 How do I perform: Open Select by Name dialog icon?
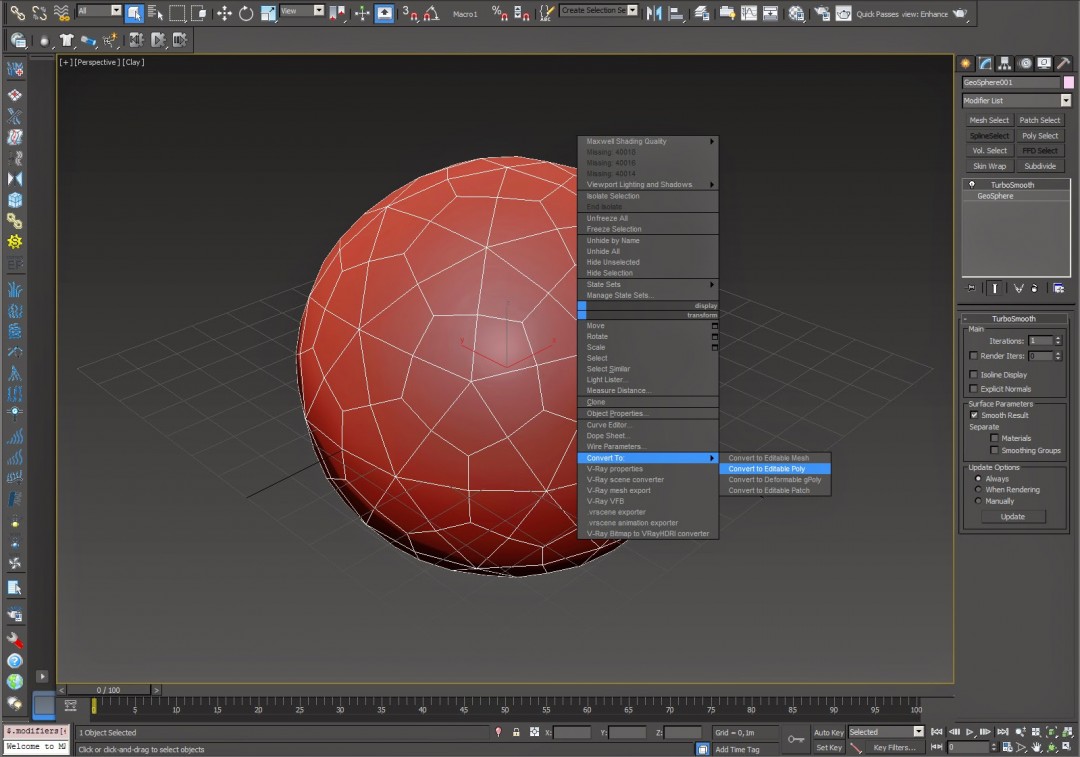(x=153, y=13)
